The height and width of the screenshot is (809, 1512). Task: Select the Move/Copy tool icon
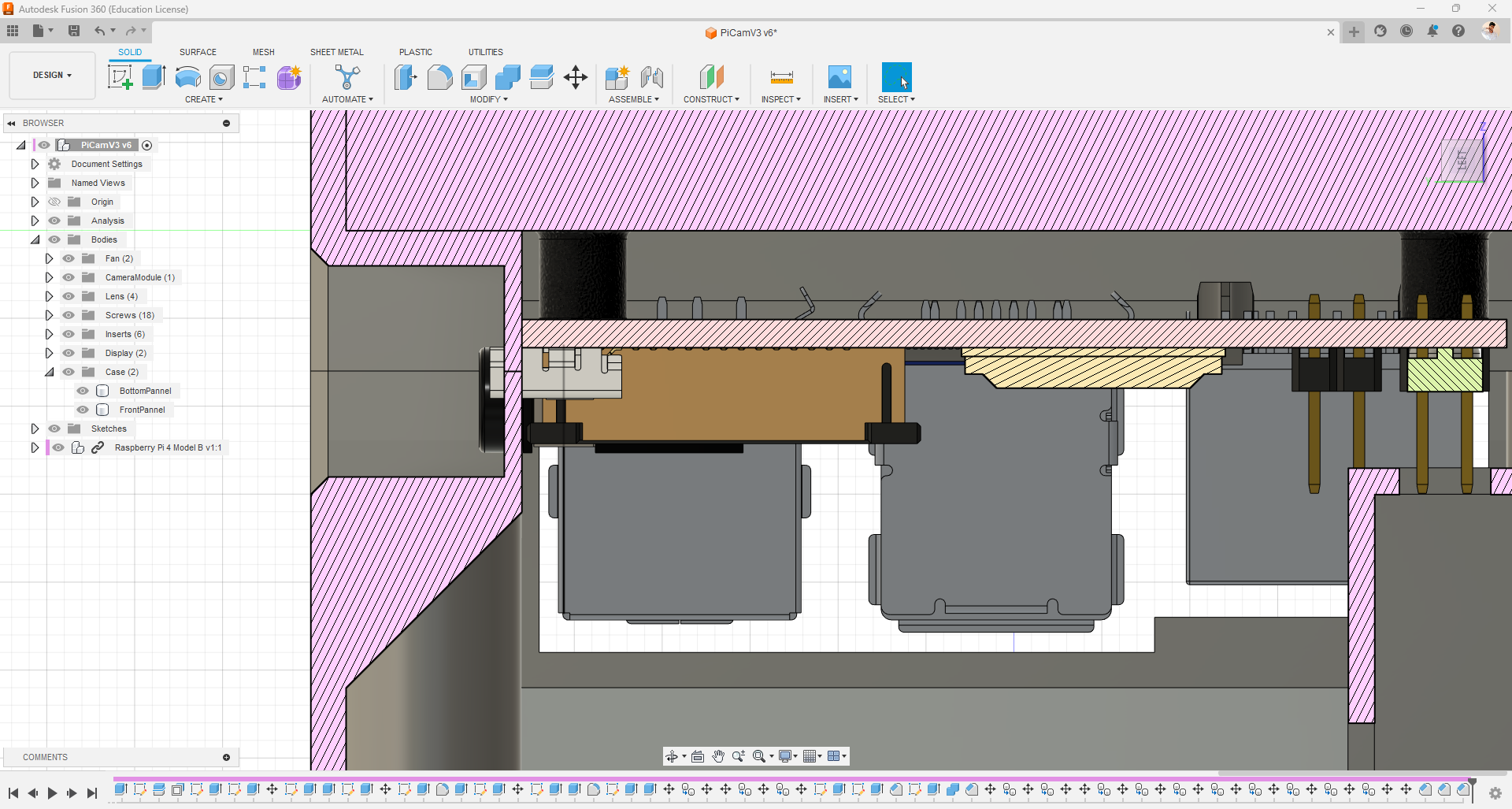pyautogui.click(x=576, y=77)
